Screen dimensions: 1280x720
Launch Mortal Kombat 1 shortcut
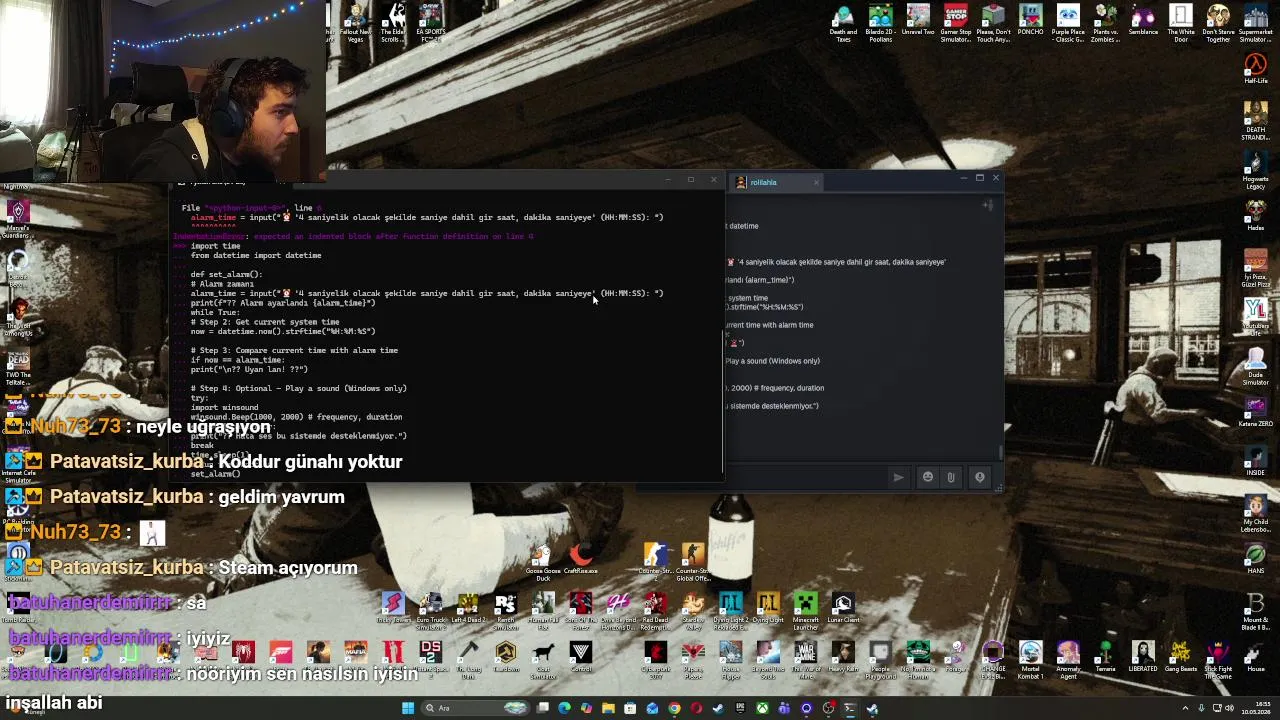[1030, 660]
